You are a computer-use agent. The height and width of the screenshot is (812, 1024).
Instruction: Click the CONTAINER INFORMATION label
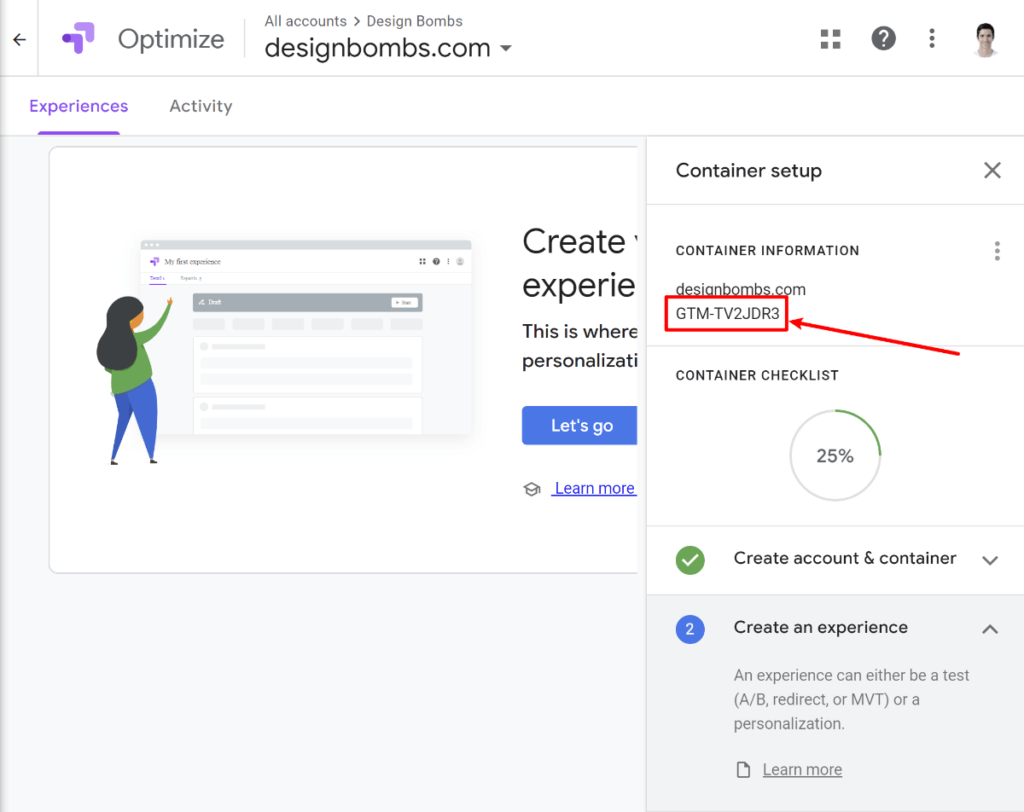pyautogui.click(x=767, y=251)
